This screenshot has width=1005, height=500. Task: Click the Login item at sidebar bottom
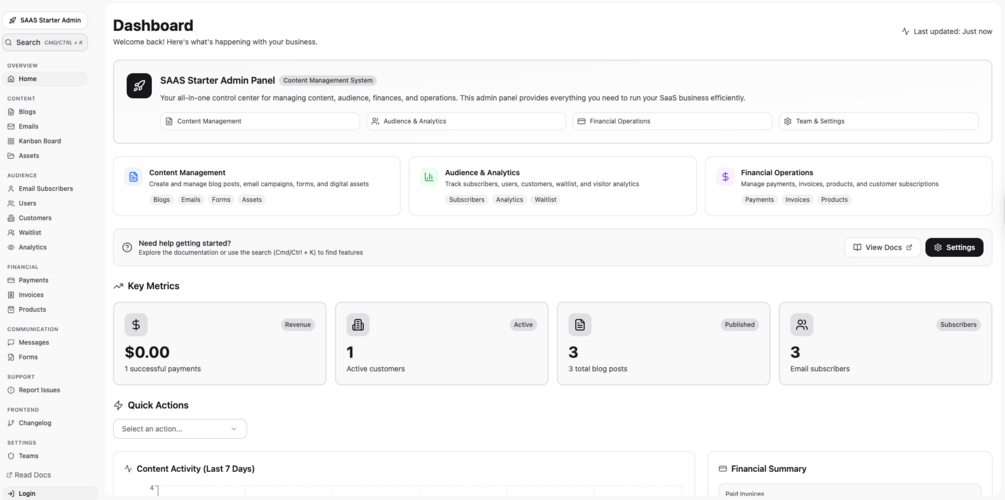click(27, 493)
